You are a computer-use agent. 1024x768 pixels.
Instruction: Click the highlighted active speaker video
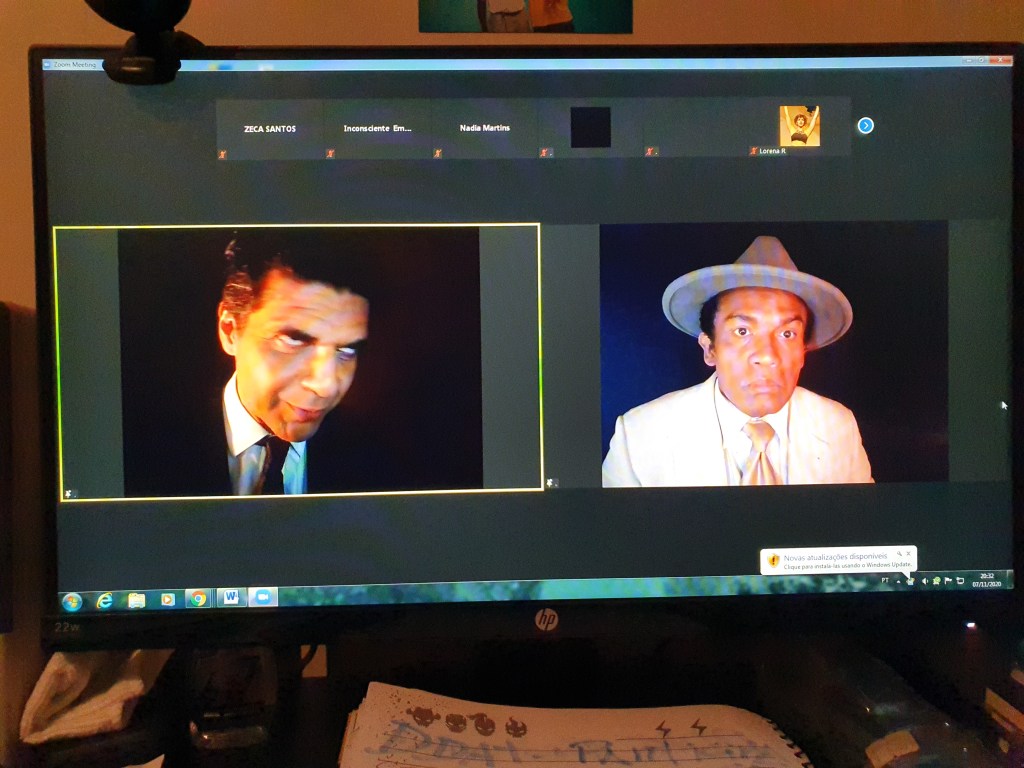pyautogui.click(x=299, y=360)
